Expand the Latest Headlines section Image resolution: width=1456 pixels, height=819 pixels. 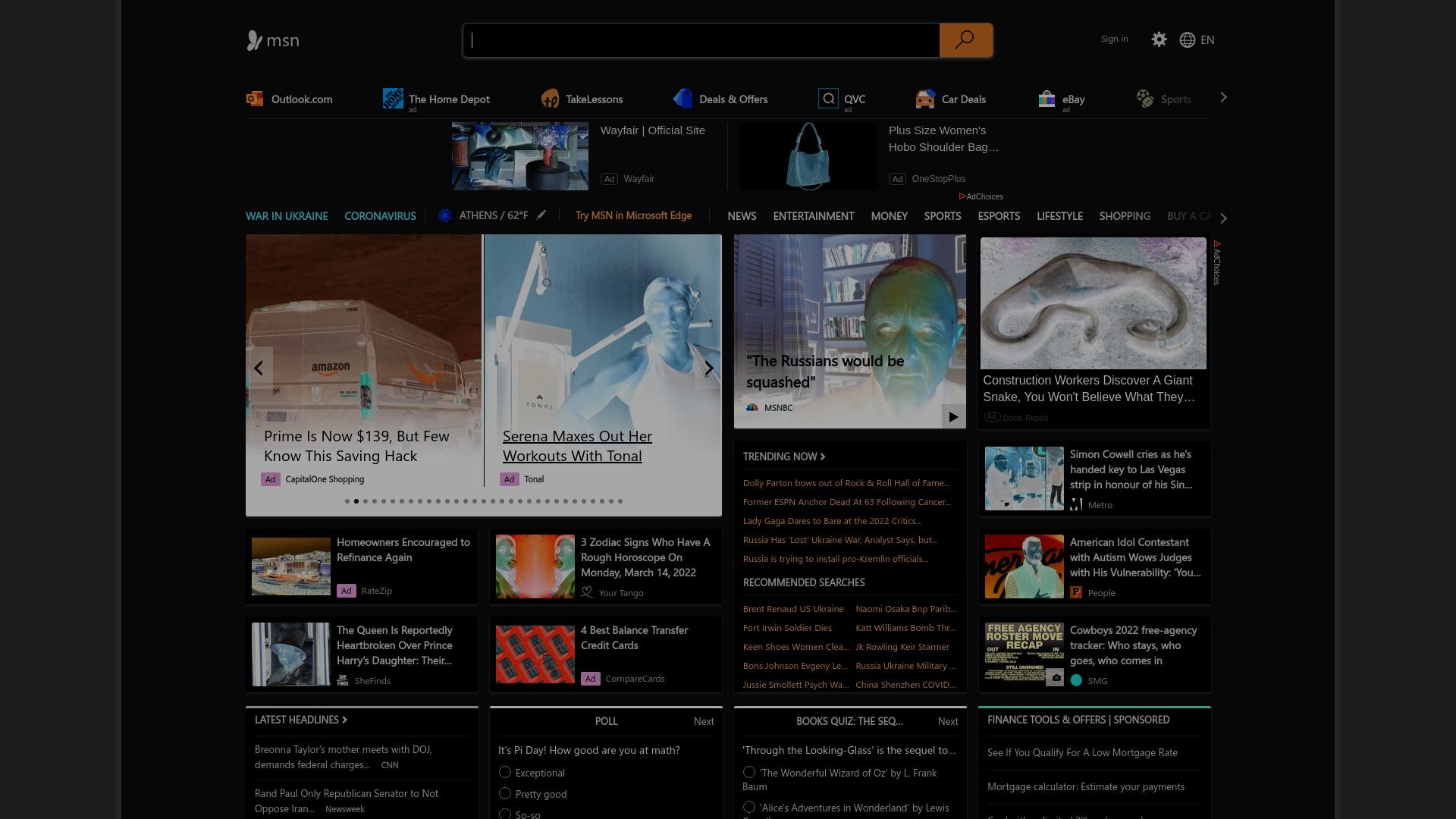301,720
